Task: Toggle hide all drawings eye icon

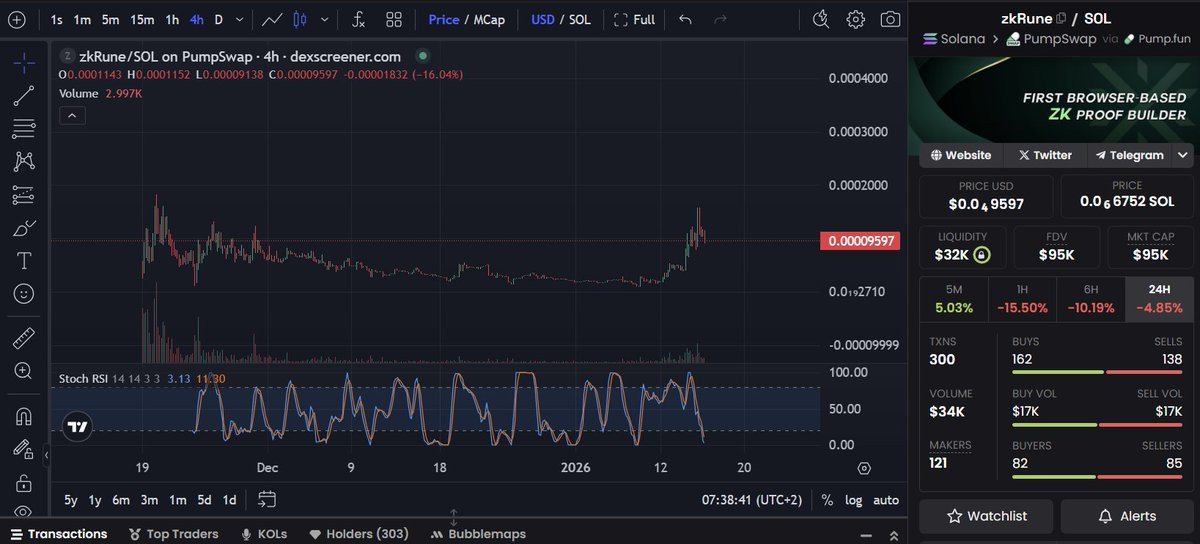Action: tap(24, 511)
